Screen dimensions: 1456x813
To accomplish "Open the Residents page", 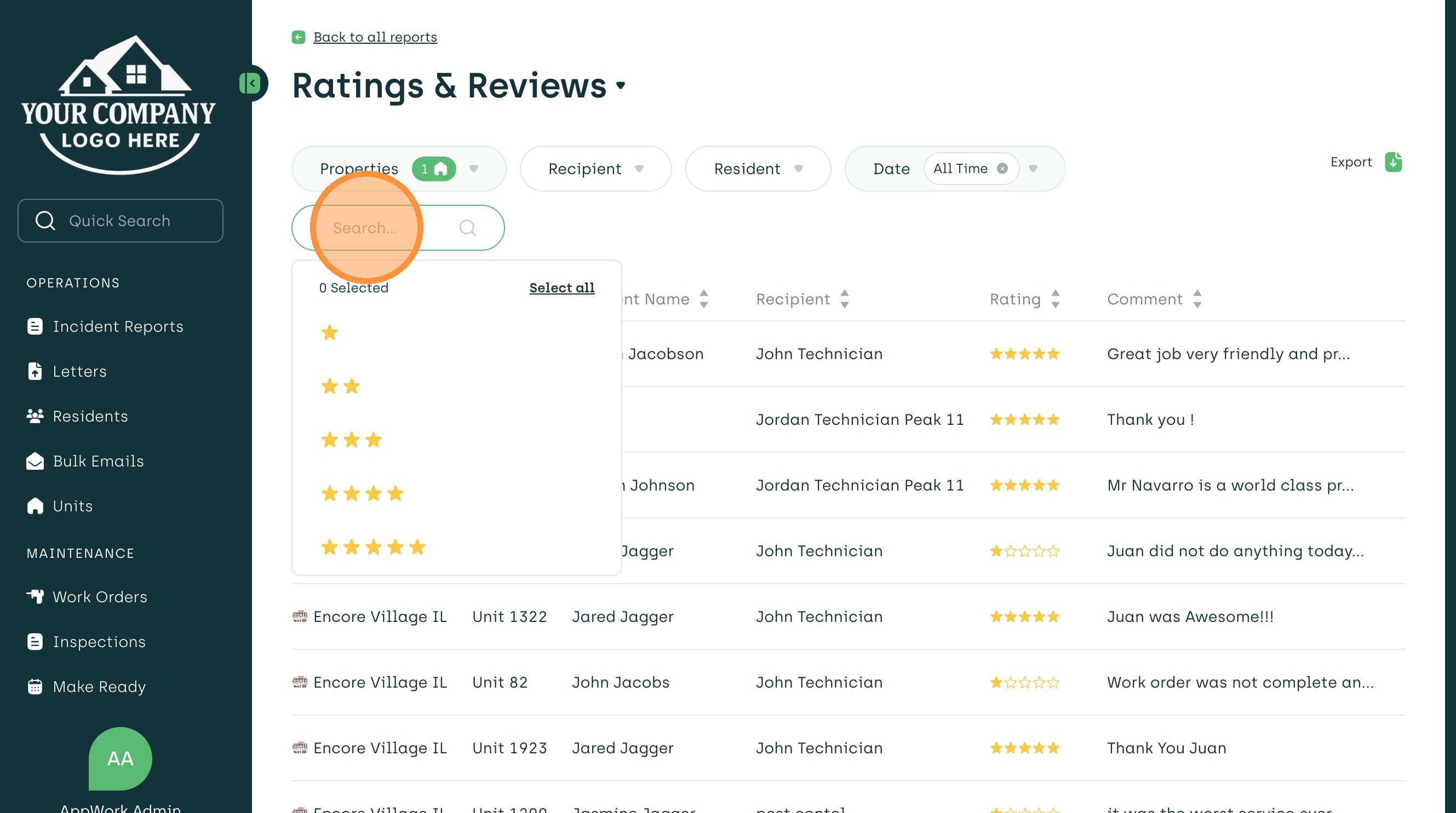I will tap(90, 417).
